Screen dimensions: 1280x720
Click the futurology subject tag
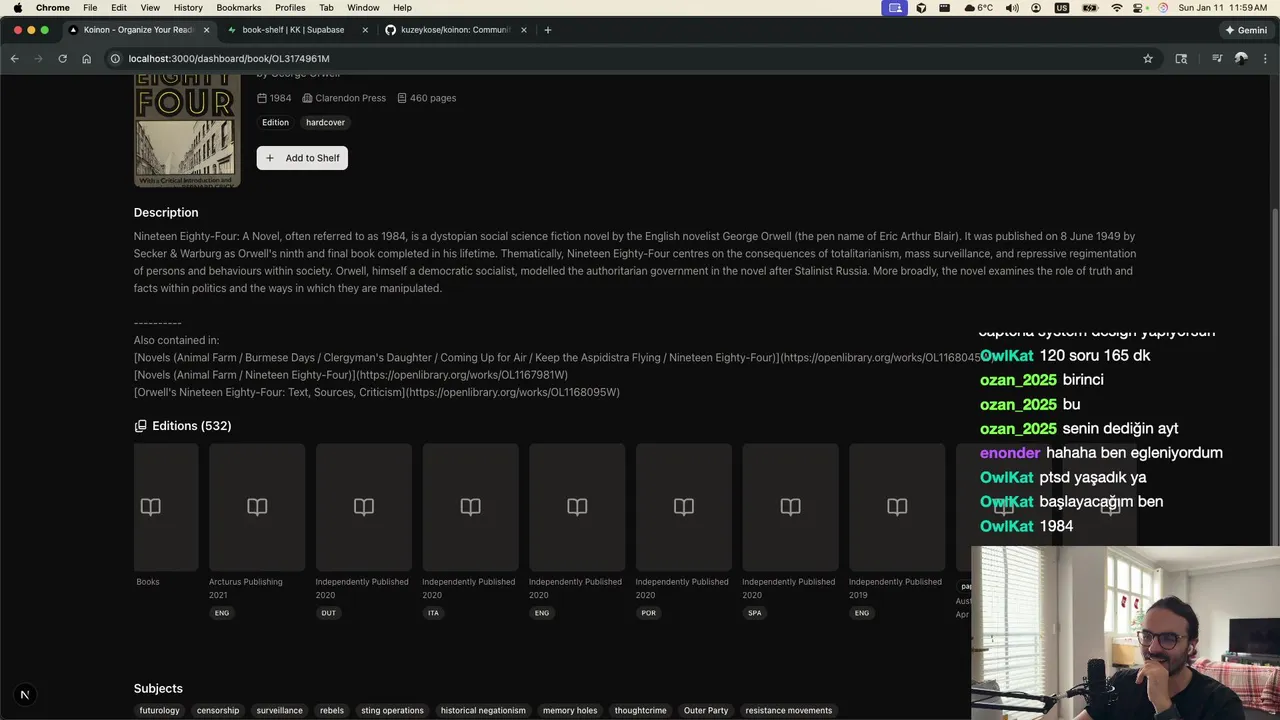pos(159,711)
